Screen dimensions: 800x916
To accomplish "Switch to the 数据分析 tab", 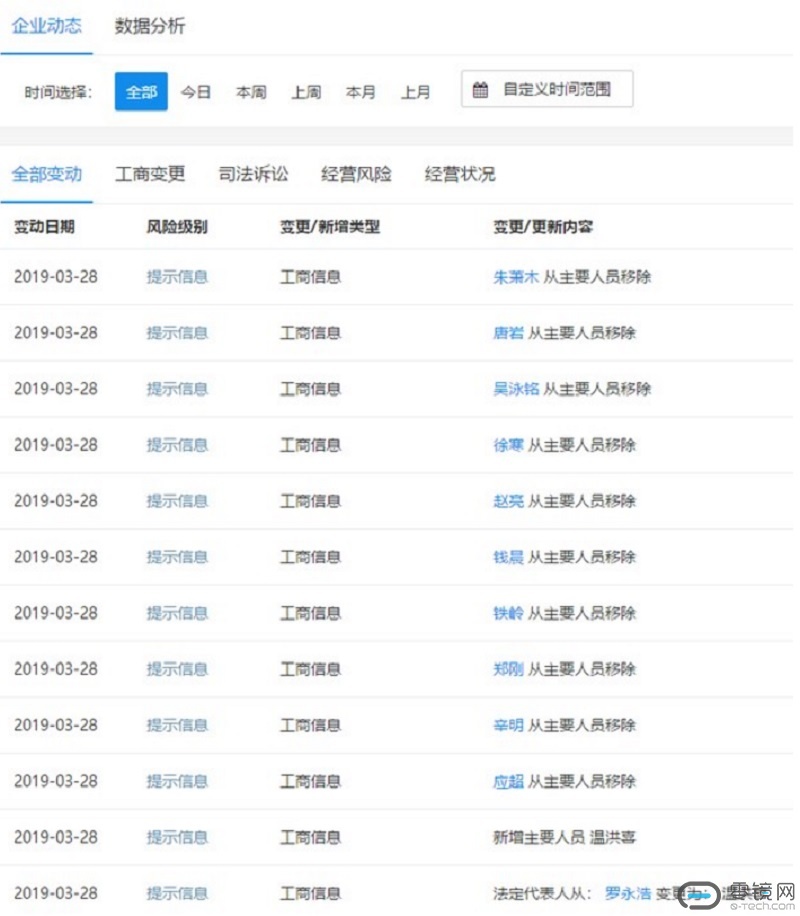I will tap(150, 27).
